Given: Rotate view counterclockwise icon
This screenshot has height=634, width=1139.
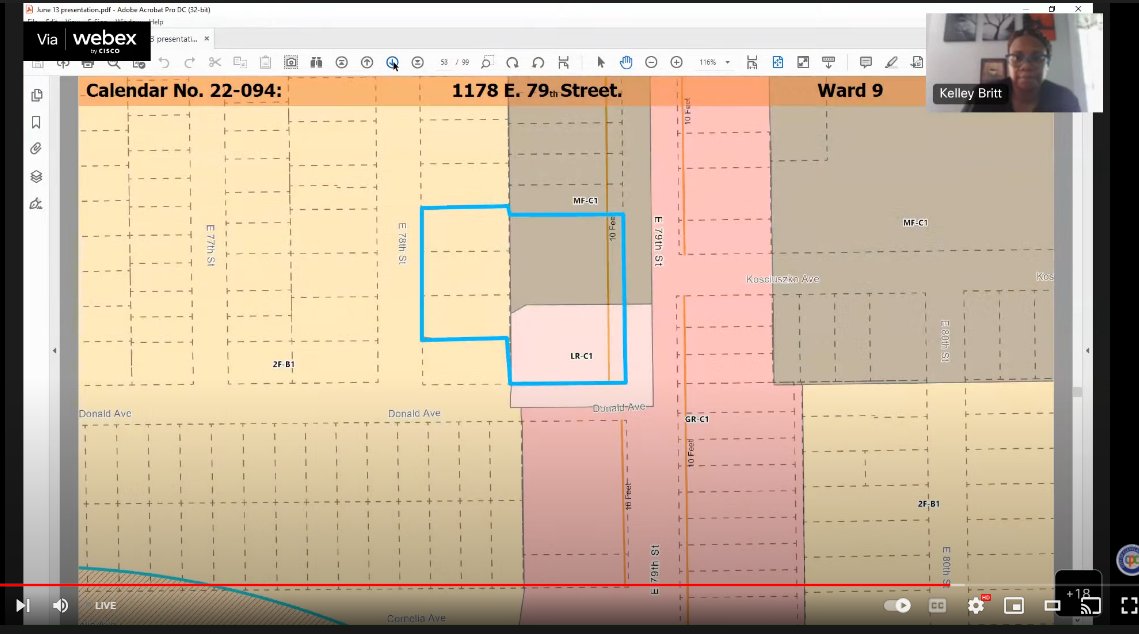Looking at the screenshot, I should [538, 62].
